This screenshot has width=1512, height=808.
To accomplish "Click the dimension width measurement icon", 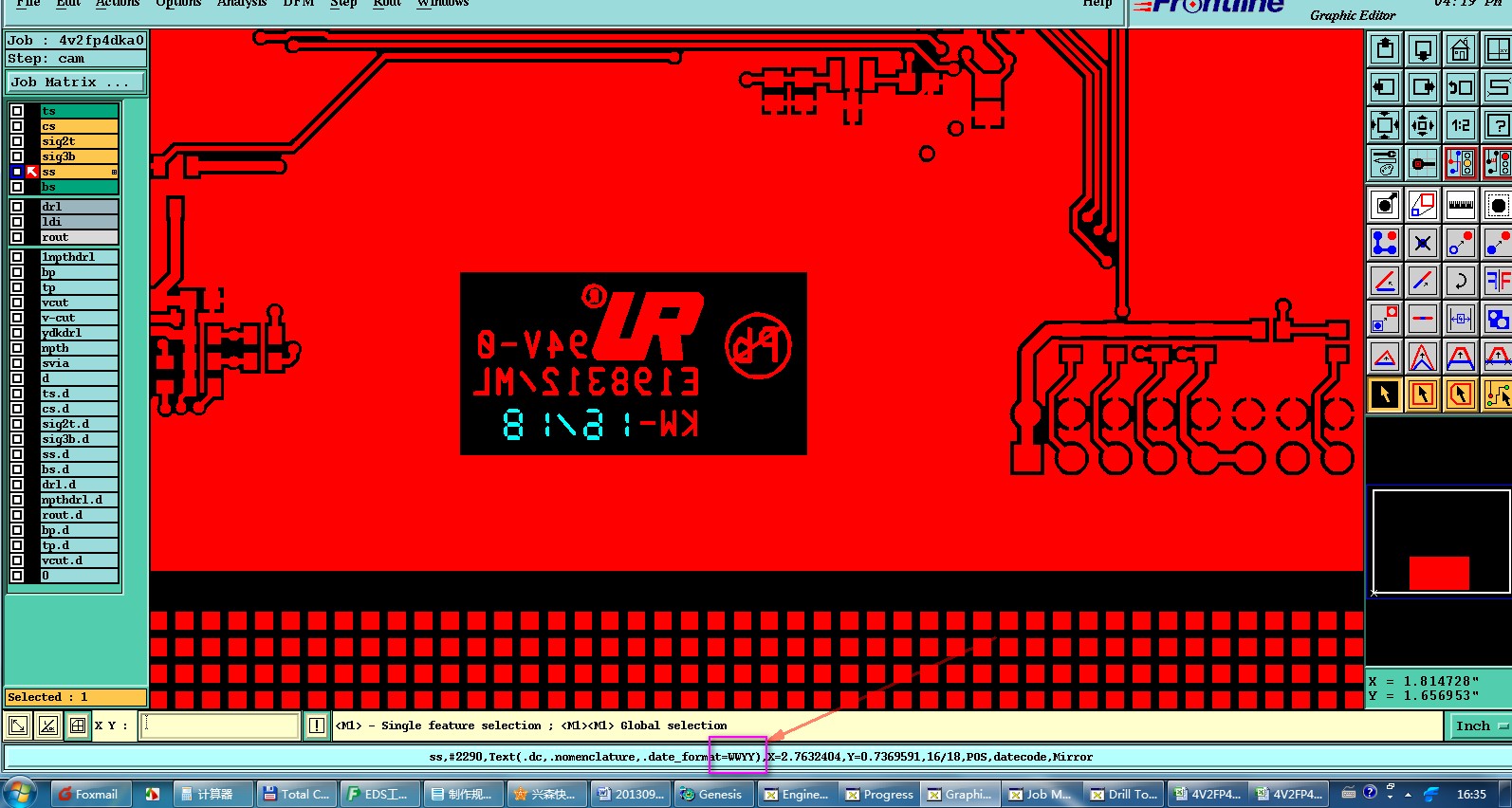I will pyautogui.click(x=1461, y=319).
